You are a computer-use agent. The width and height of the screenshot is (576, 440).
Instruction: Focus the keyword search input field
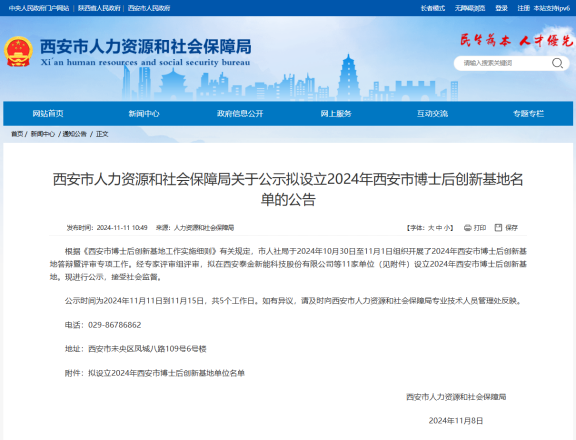point(502,63)
